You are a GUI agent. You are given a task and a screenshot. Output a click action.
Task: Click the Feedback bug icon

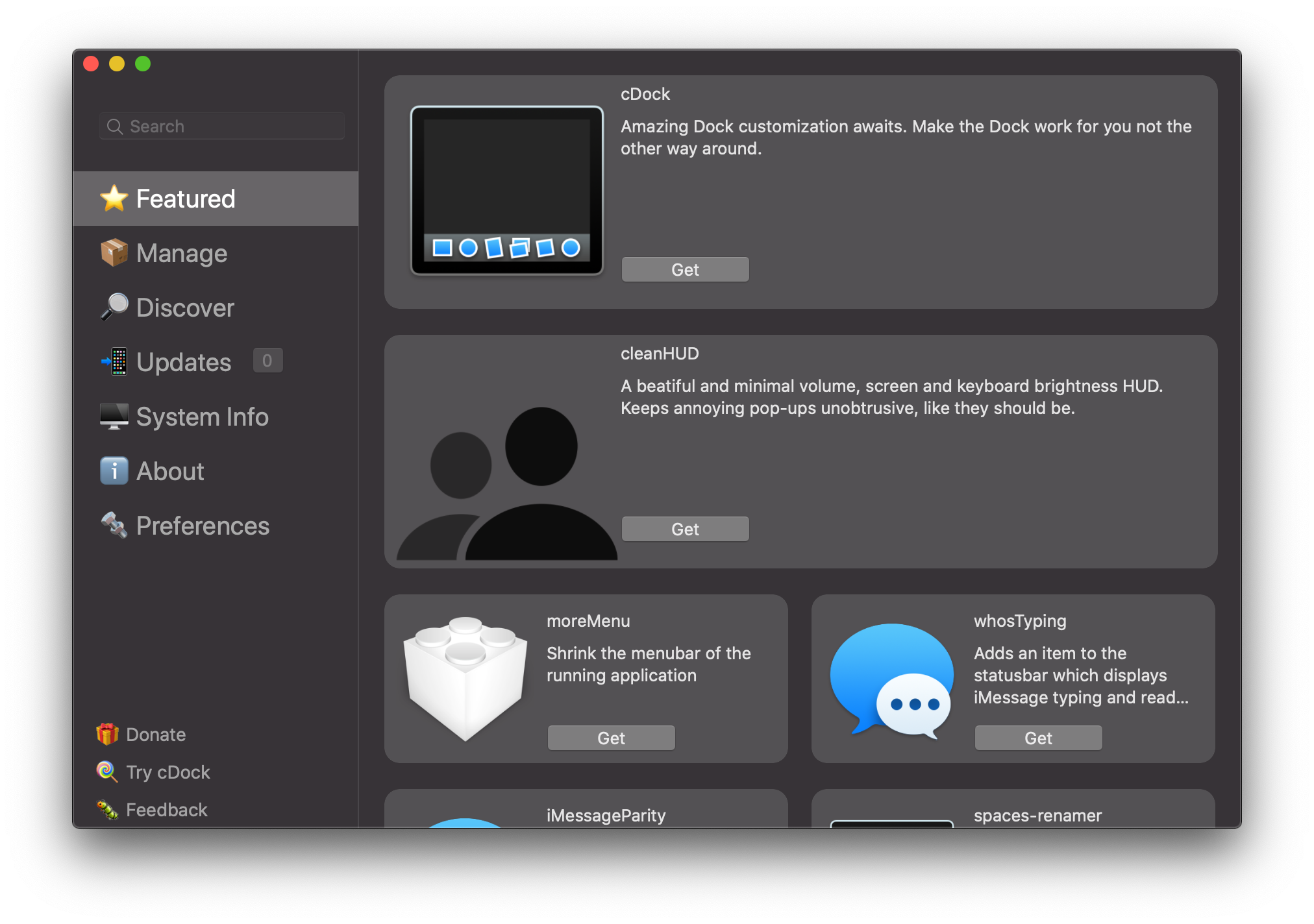[x=107, y=810]
